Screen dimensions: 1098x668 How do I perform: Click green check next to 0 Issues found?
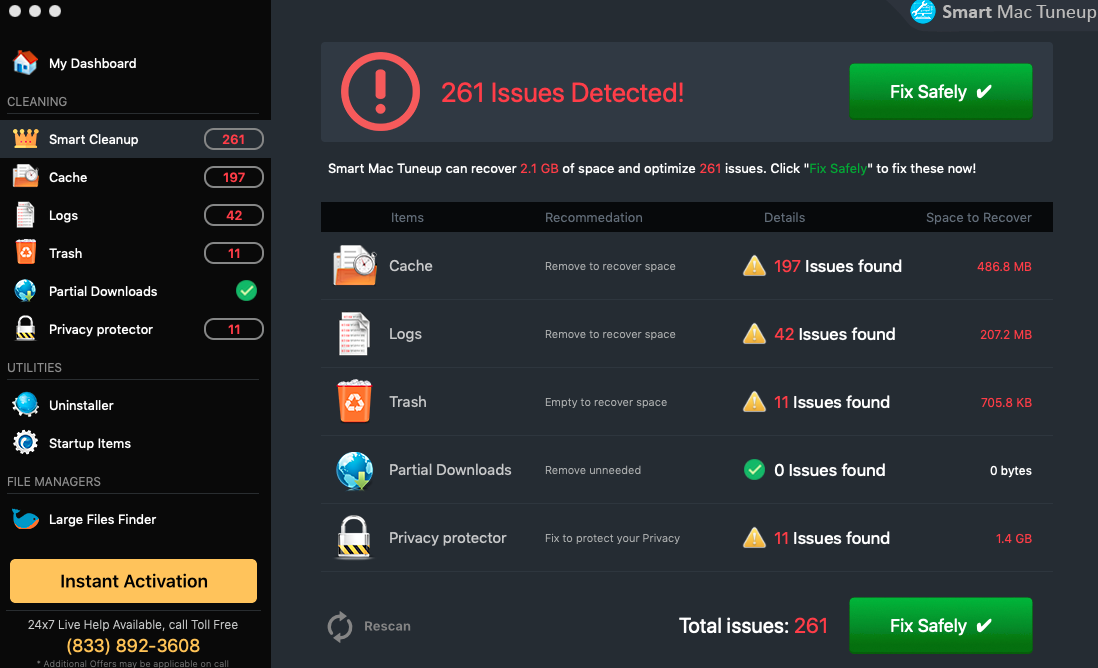tap(754, 470)
